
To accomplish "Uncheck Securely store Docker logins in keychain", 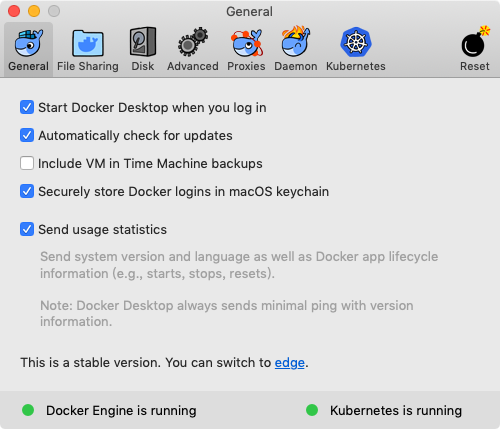I will pyautogui.click(x=27, y=191).
